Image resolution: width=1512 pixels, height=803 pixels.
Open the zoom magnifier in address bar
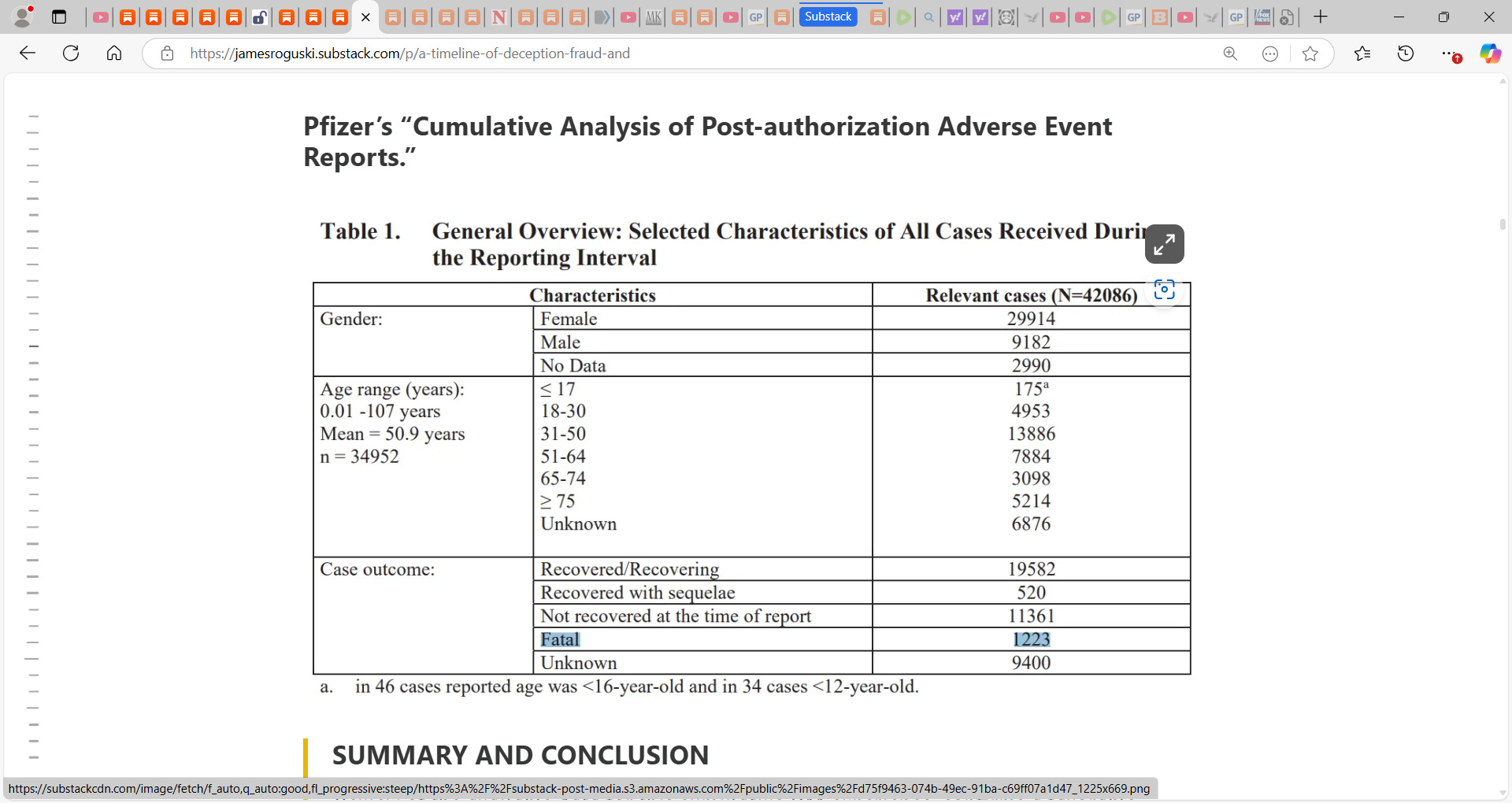(1230, 54)
